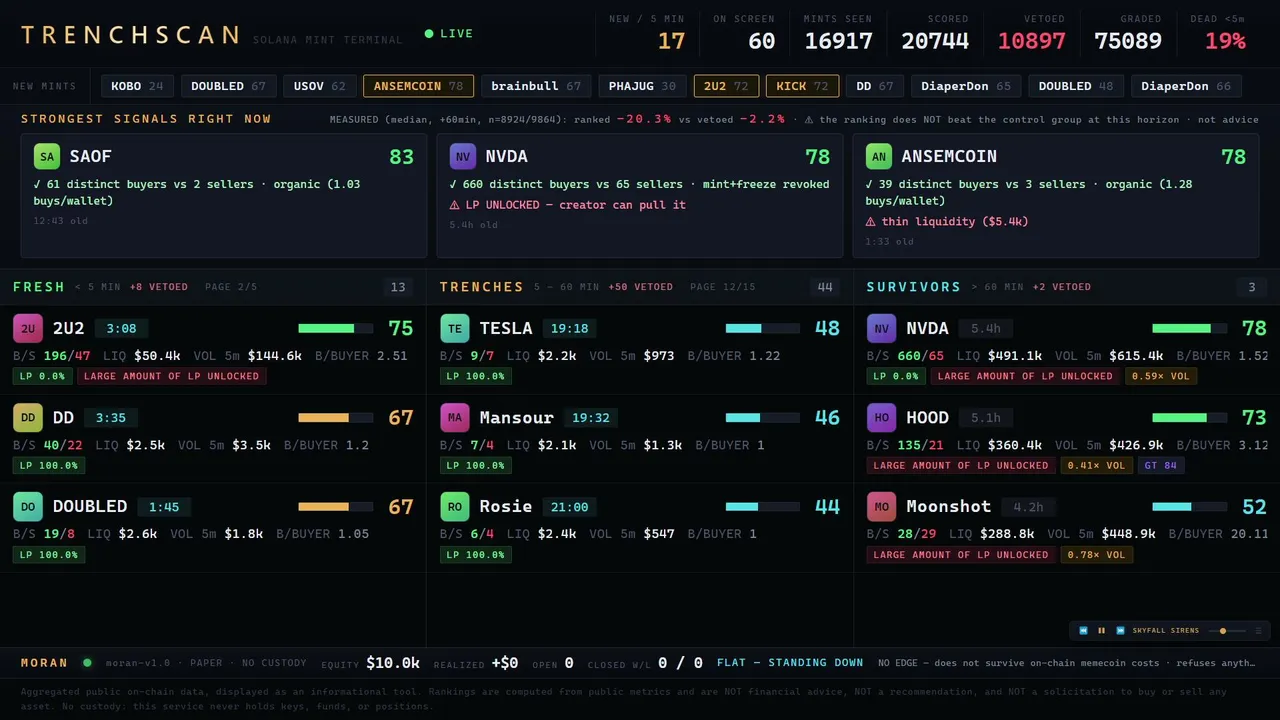Click the NVDA age tag 5.4h in Survivors
Image resolution: width=1280 pixels, height=720 pixels.
tap(986, 328)
